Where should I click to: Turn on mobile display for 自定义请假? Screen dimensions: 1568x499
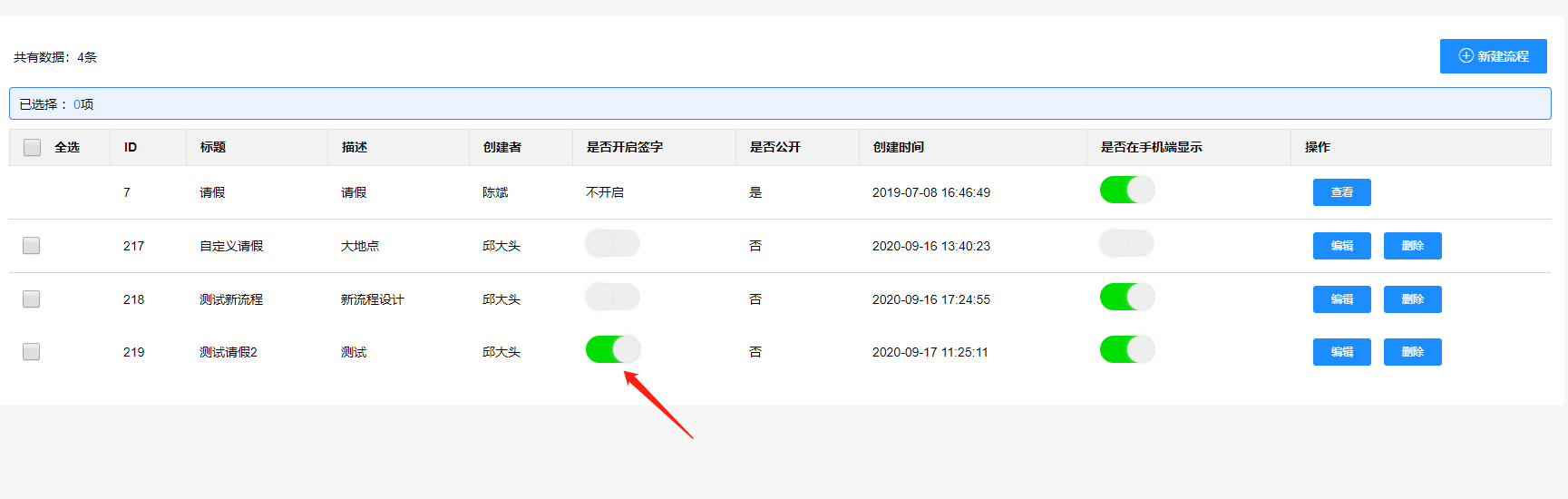point(1126,243)
